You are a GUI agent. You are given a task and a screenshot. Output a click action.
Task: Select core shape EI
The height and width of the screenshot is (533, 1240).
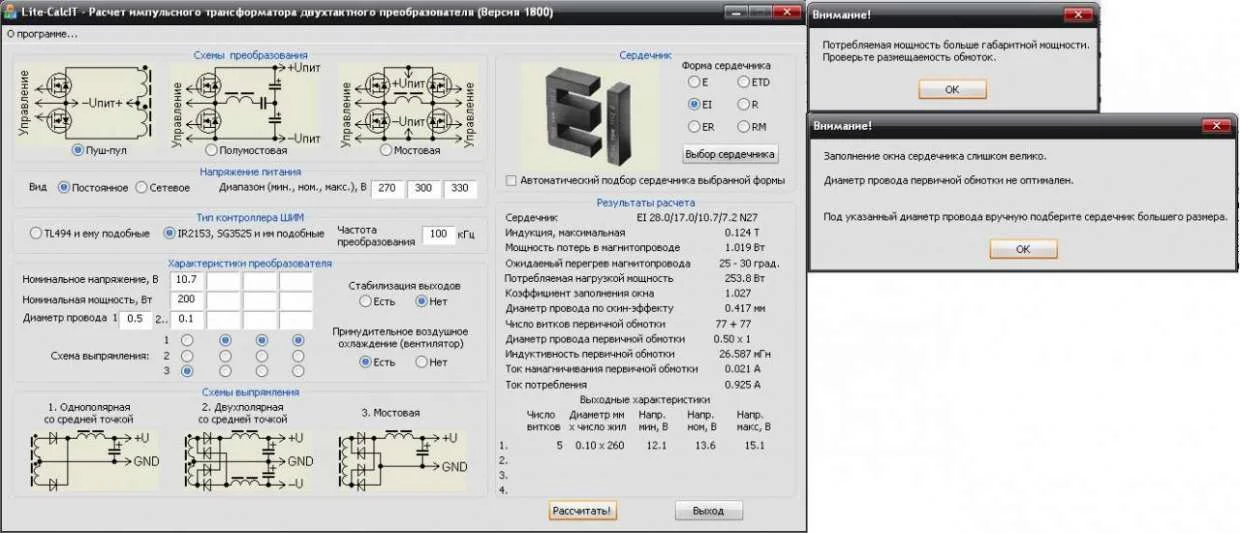[693, 104]
